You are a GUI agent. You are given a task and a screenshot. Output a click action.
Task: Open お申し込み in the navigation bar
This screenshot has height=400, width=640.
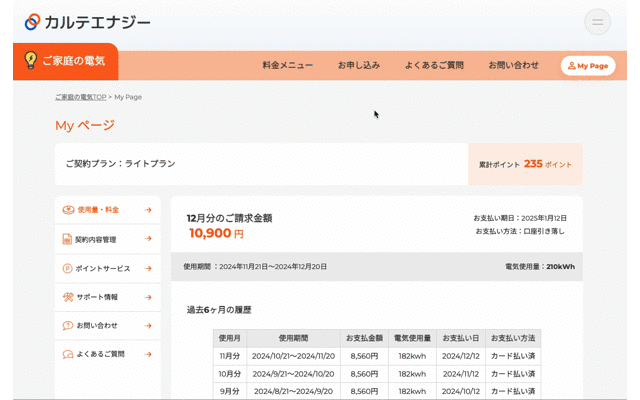(359, 65)
